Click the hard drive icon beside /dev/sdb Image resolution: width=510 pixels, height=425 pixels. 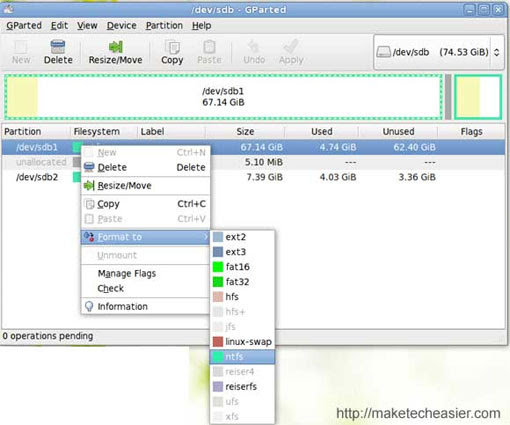tap(383, 52)
